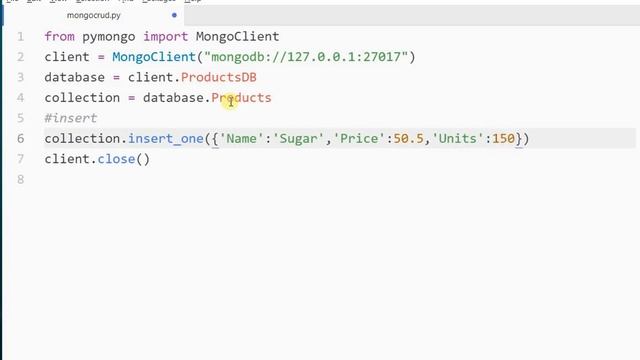
Task: Click the closing curly brace on line 6
Action: point(518,139)
